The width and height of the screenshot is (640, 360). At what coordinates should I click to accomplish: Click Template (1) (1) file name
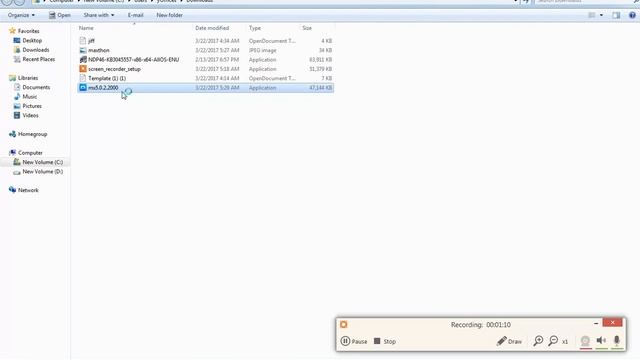(x=107, y=78)
